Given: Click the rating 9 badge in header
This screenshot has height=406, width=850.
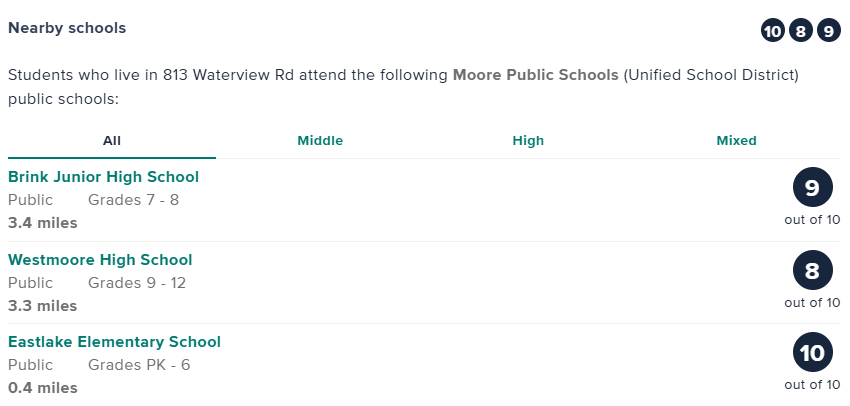Looking at the screenshot, I should pyautogui.click(x=828, y=31).
